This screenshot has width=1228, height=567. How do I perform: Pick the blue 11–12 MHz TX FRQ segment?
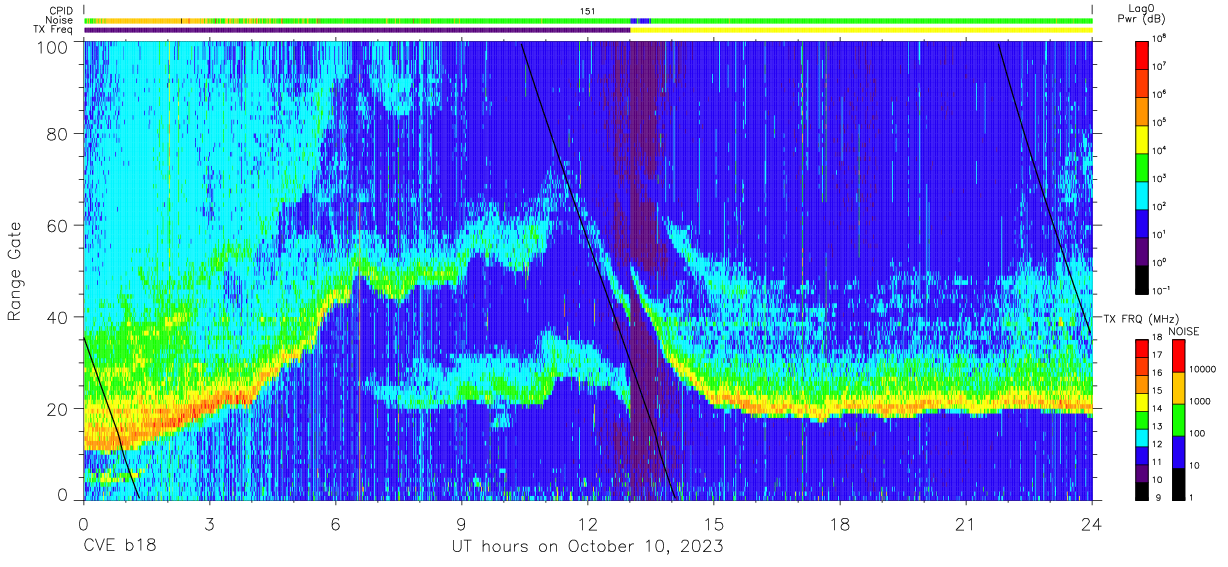1141,455
